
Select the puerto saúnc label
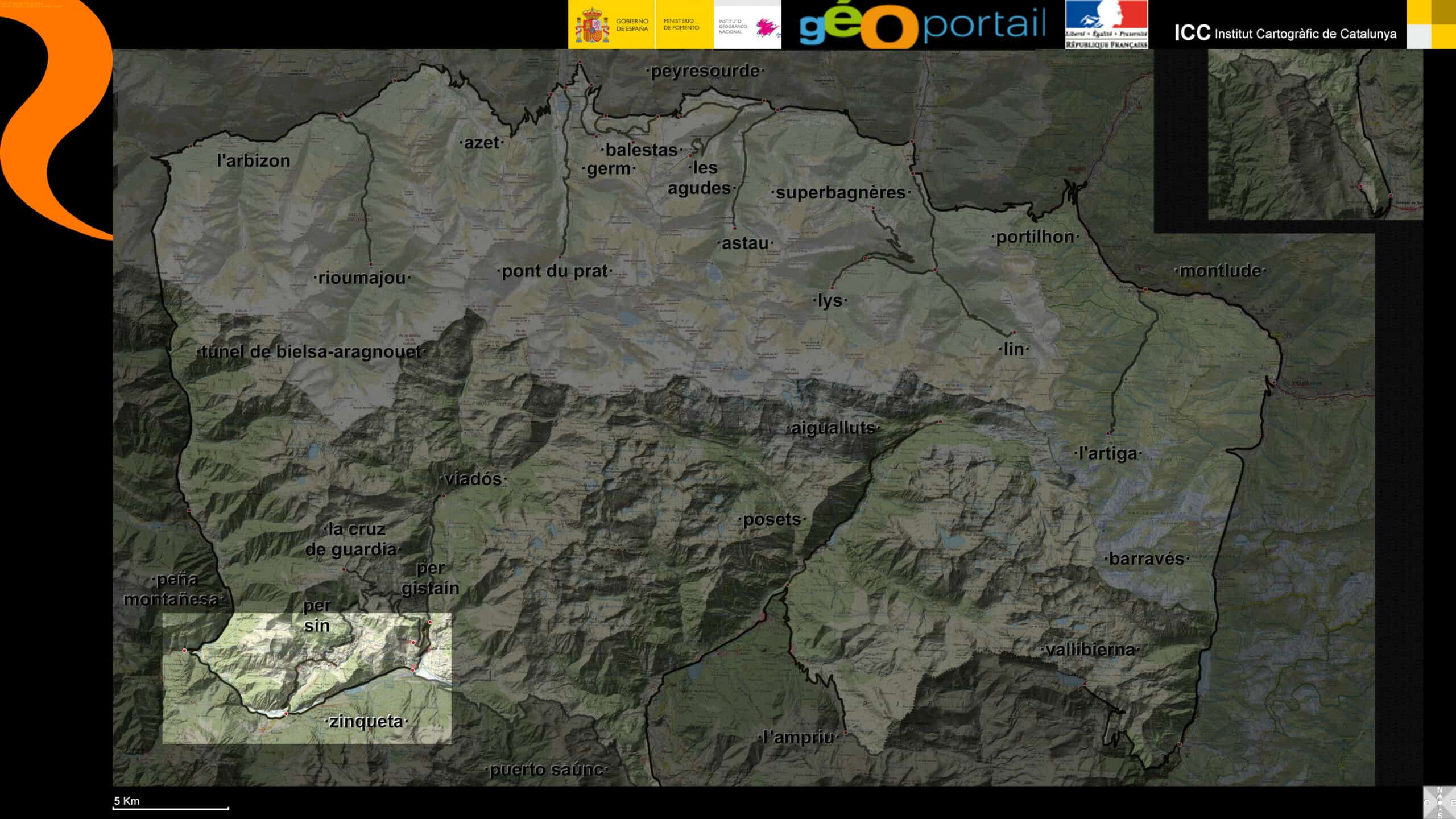point(545,770)
